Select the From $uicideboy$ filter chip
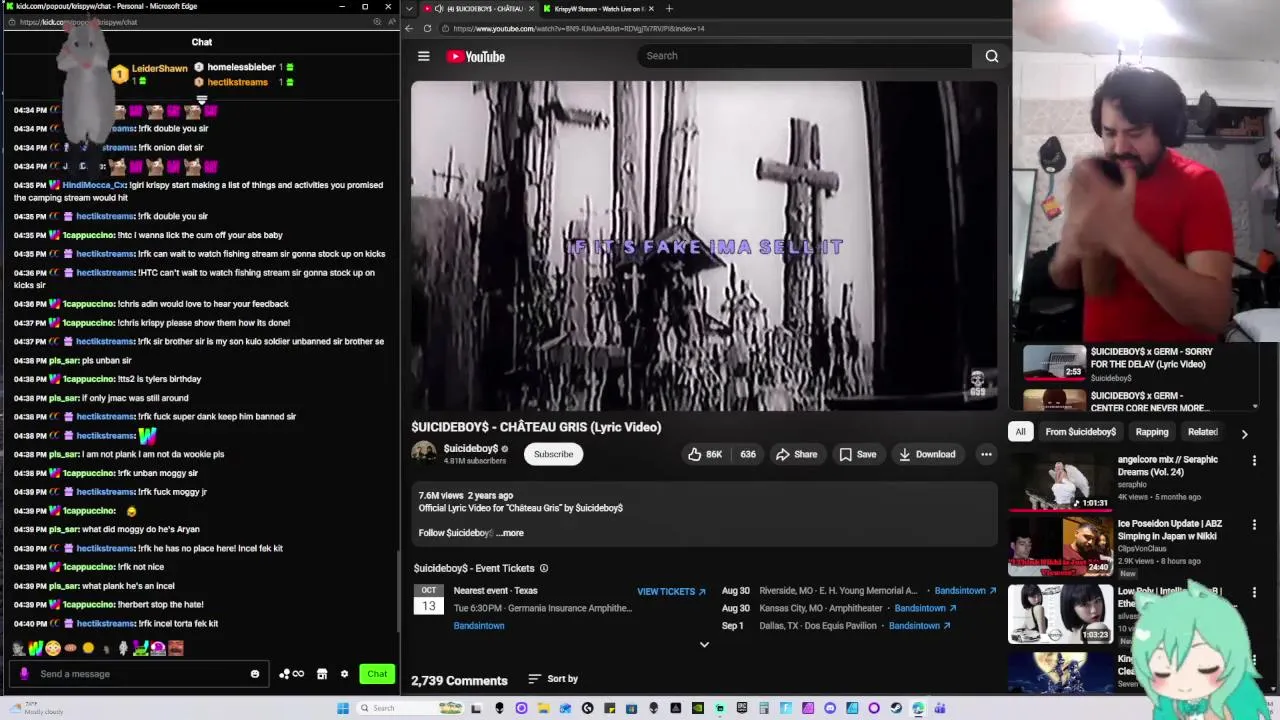This screenshot has width=1280, height=720. [1080, 432]
